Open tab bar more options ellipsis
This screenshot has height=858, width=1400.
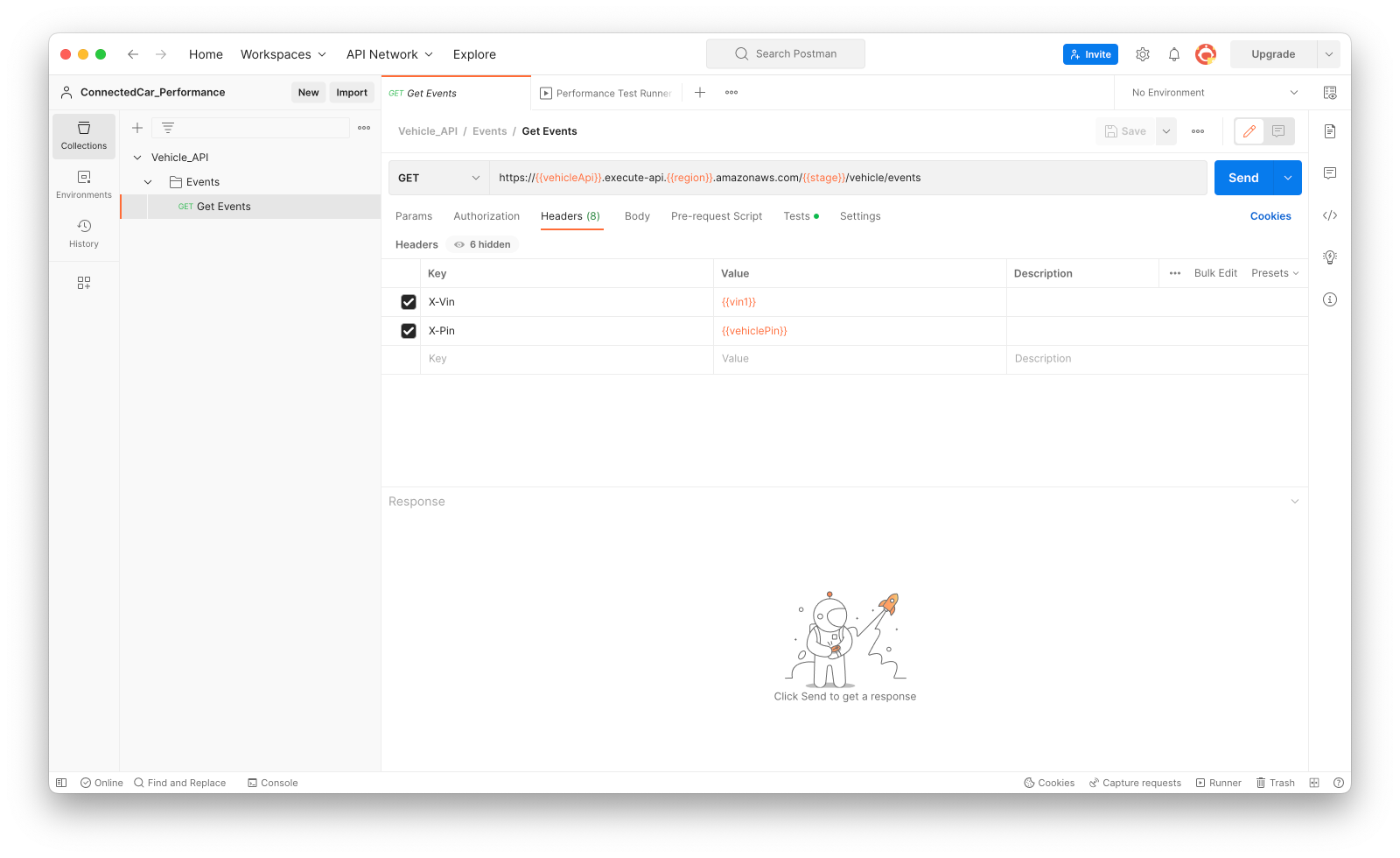click(x=731, y=92)
